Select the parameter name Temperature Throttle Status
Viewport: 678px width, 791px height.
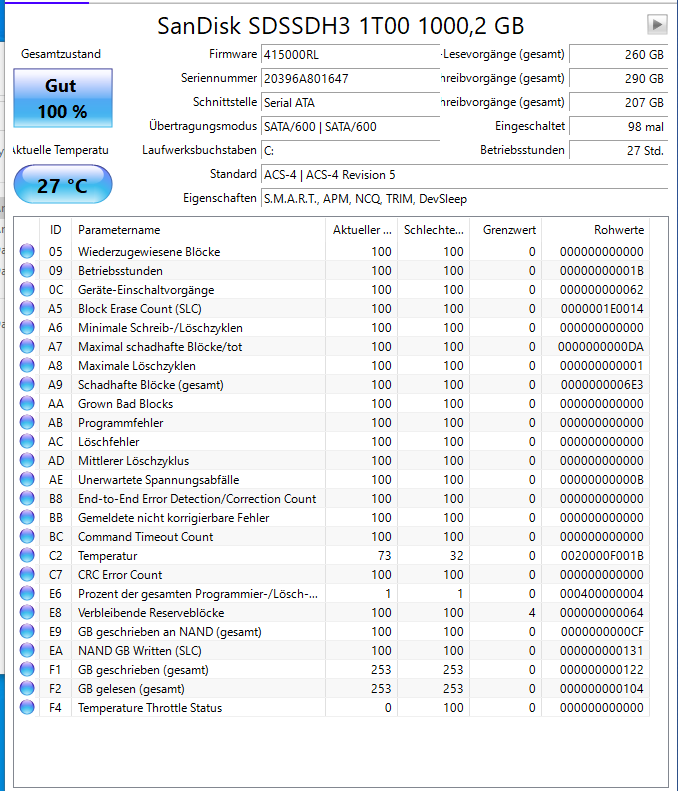click(150, 708)
